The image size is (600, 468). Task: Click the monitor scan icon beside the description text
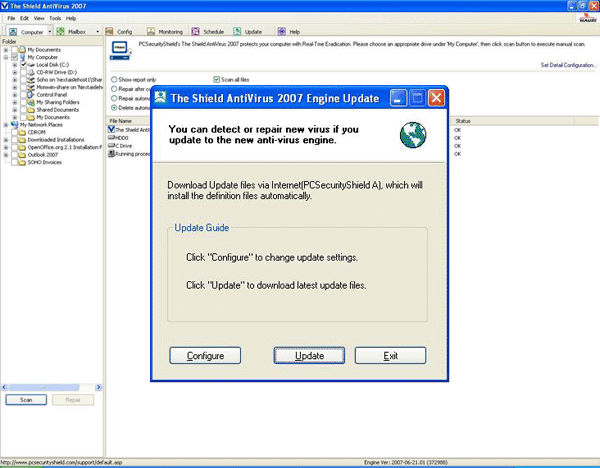pos(120,51)
